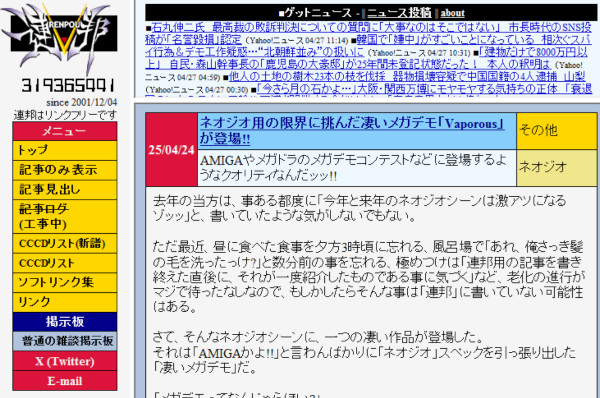
Task: Open the ニュース投稿 header link
Action: [399, 13]
